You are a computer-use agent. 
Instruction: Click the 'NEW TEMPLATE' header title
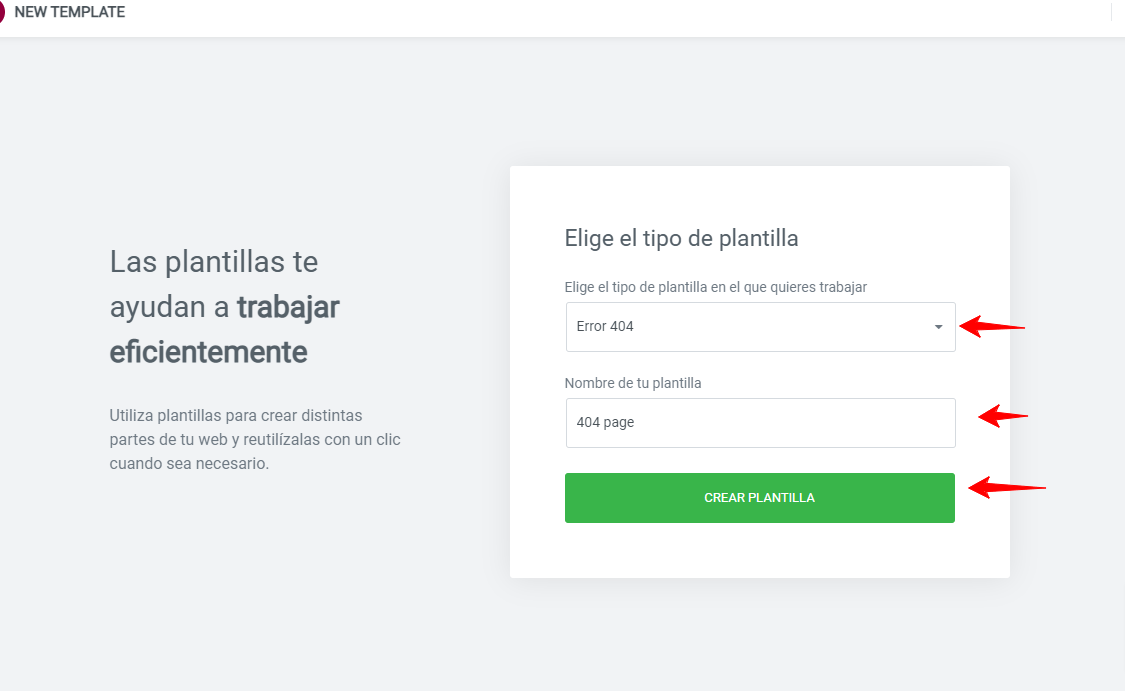pyautogui.click(x=70, y=12)
